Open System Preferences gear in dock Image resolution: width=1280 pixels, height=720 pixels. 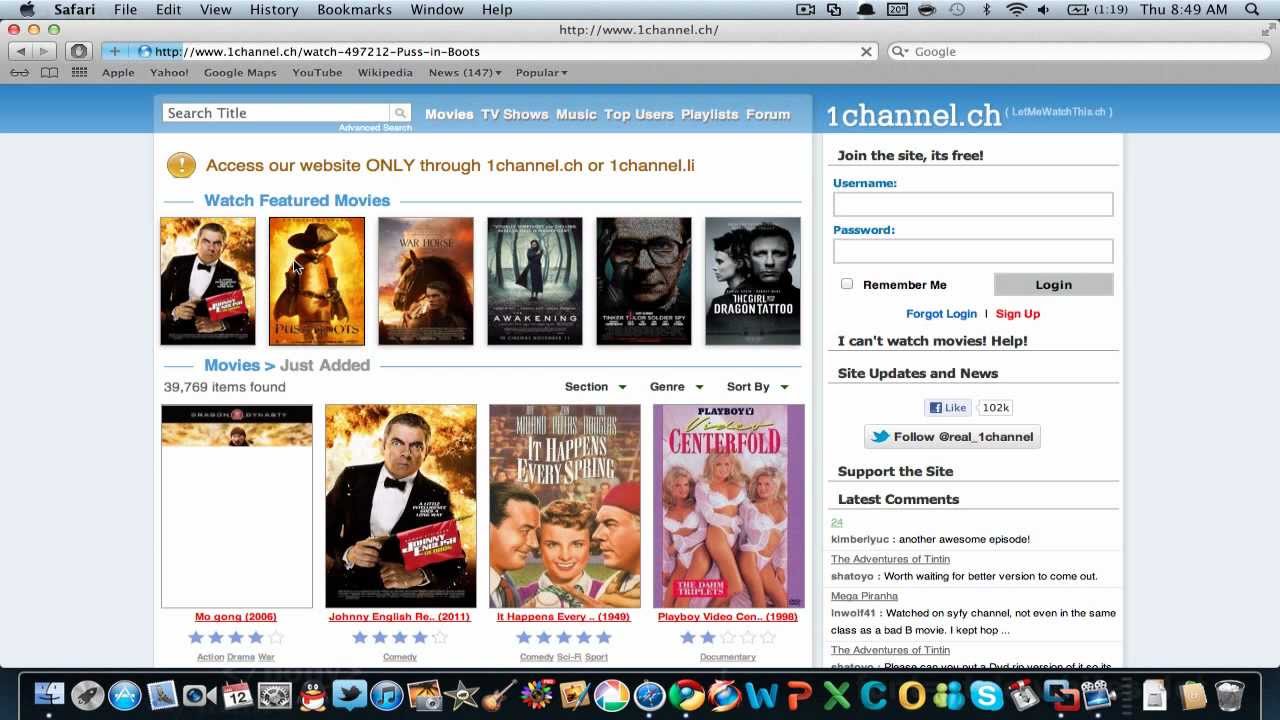(274, 694)
